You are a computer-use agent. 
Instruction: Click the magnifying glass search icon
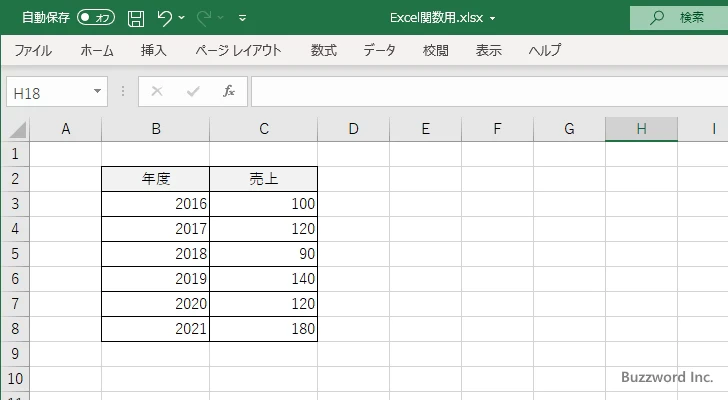[656, 18]
